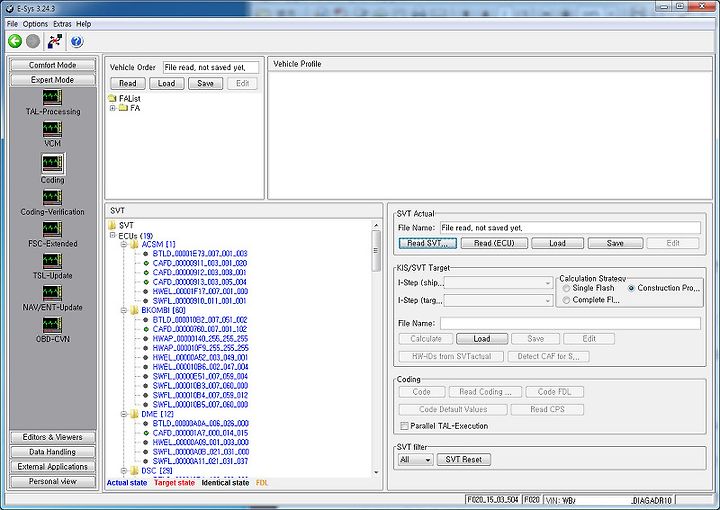Select the ACSM [1] ECU folder icon
The image size is (720, 510).
(x=134, y=244)
